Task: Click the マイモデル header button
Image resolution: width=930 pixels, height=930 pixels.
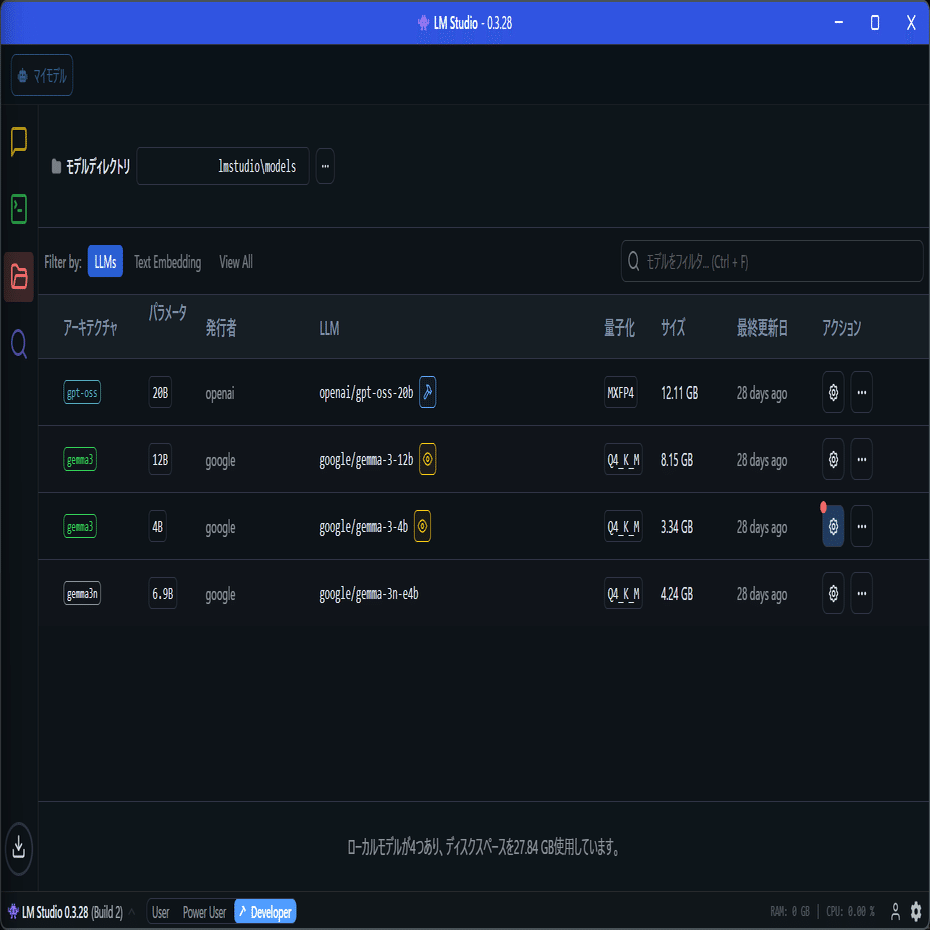Action: [x=42, y=75]
